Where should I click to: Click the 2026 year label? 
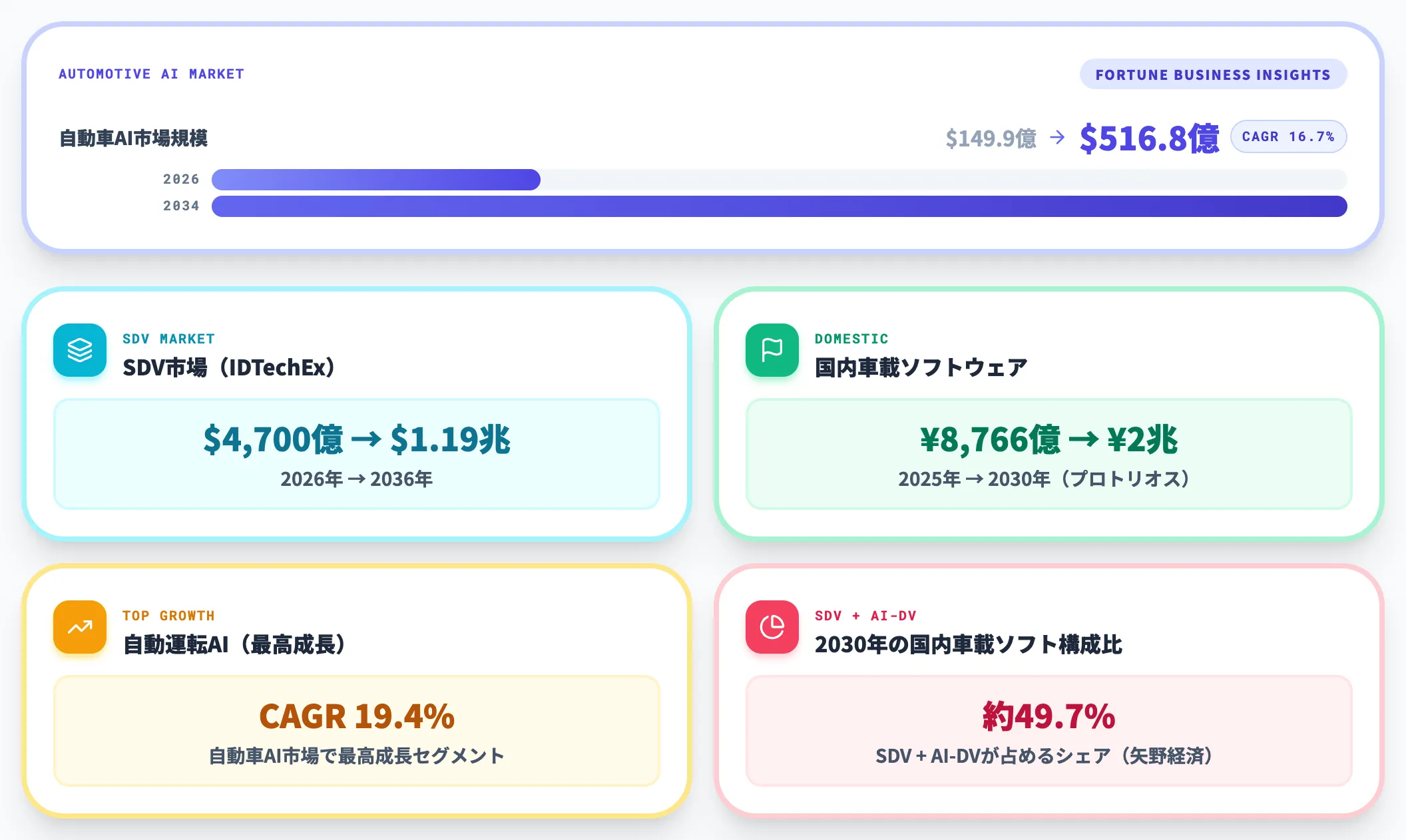click(181, 179)
